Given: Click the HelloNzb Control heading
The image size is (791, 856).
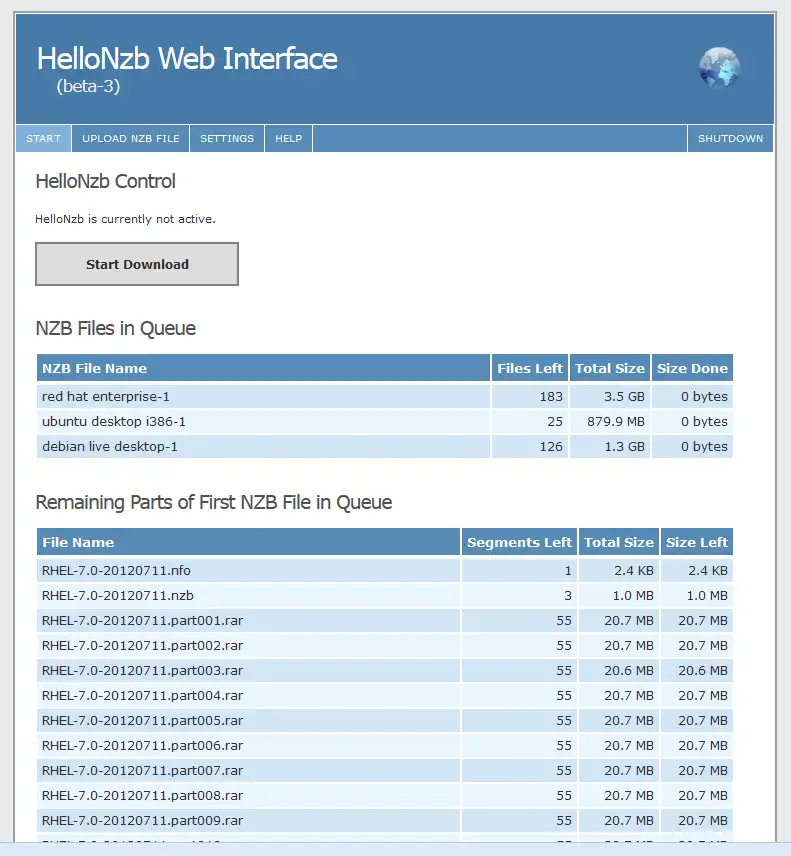Looking at the screenshot, I should tap(105, 181).
